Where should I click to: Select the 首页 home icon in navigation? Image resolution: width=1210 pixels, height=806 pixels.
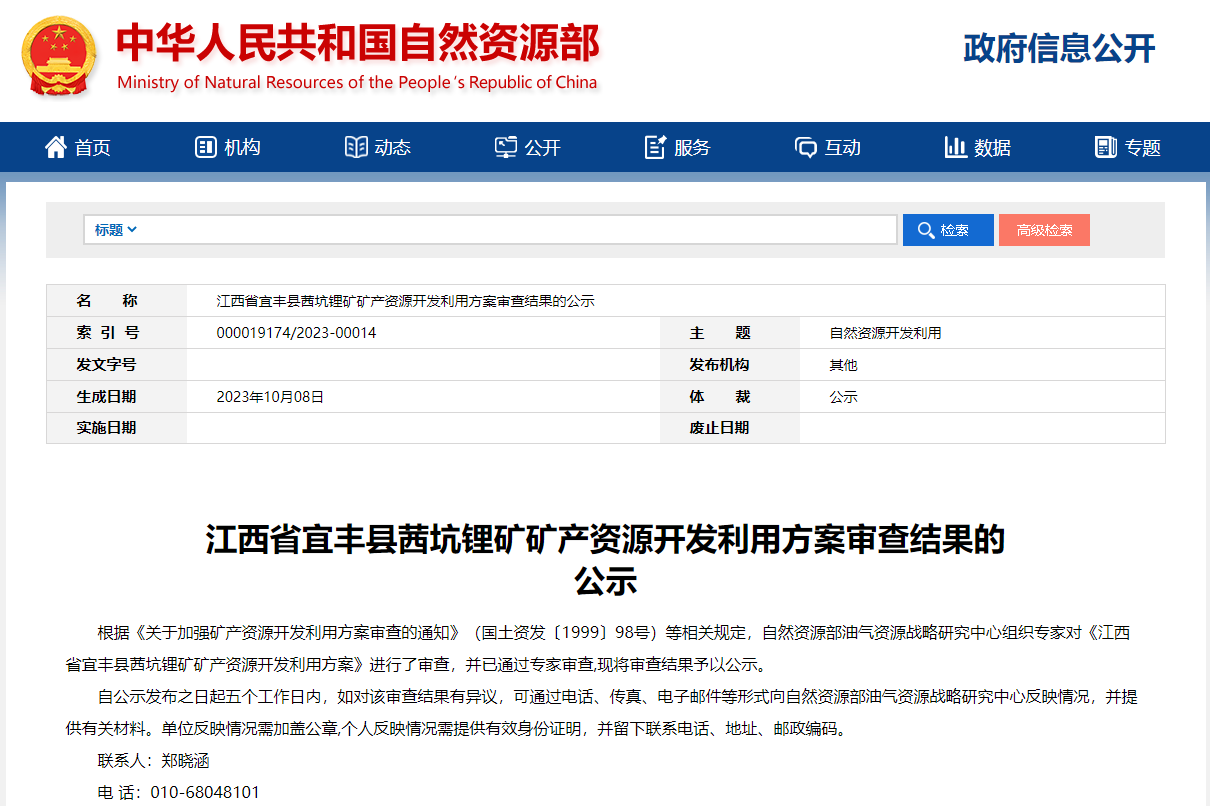coord(55,146)
